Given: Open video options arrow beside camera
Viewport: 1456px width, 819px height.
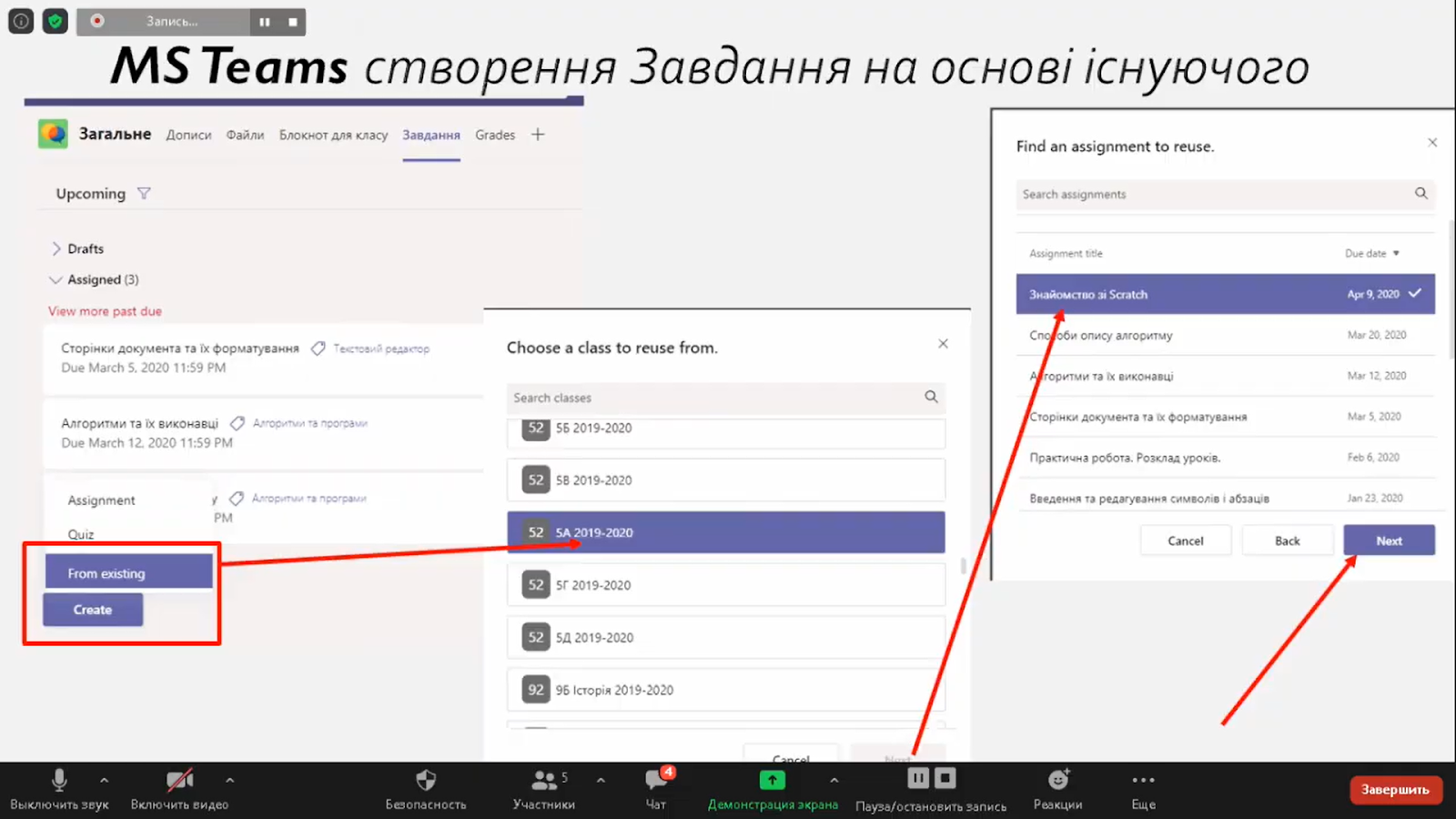Looking at the screenshot, I should coord(229,780).
